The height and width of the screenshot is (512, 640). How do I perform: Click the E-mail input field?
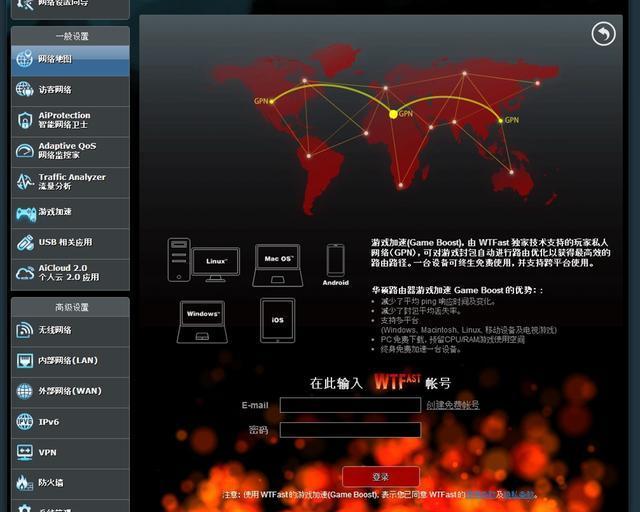[x=350, y=405]
